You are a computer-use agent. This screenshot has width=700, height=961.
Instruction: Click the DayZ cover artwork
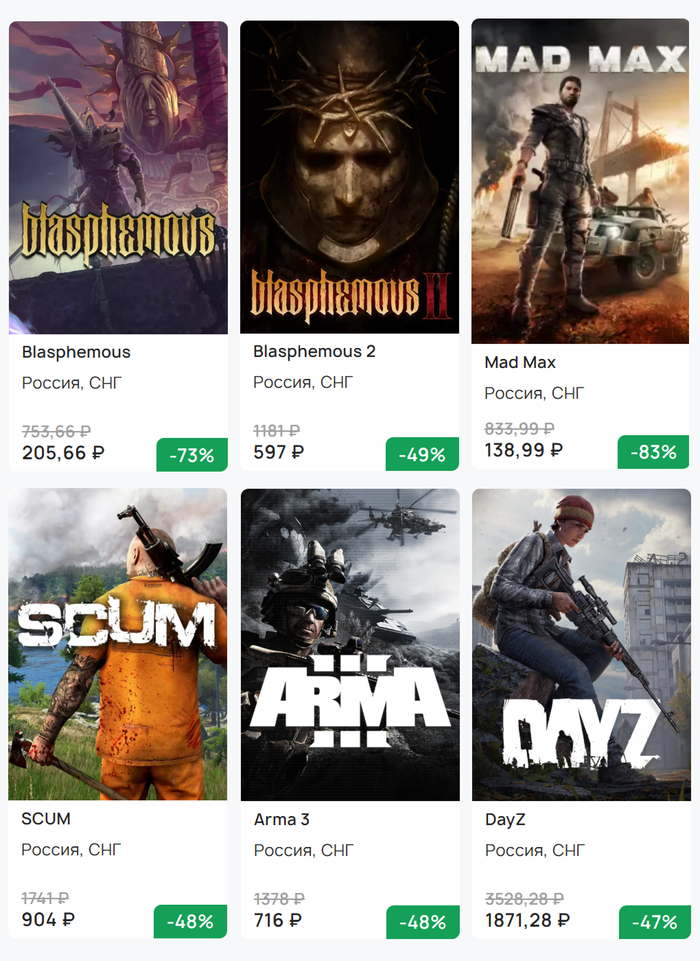point(580,644)
